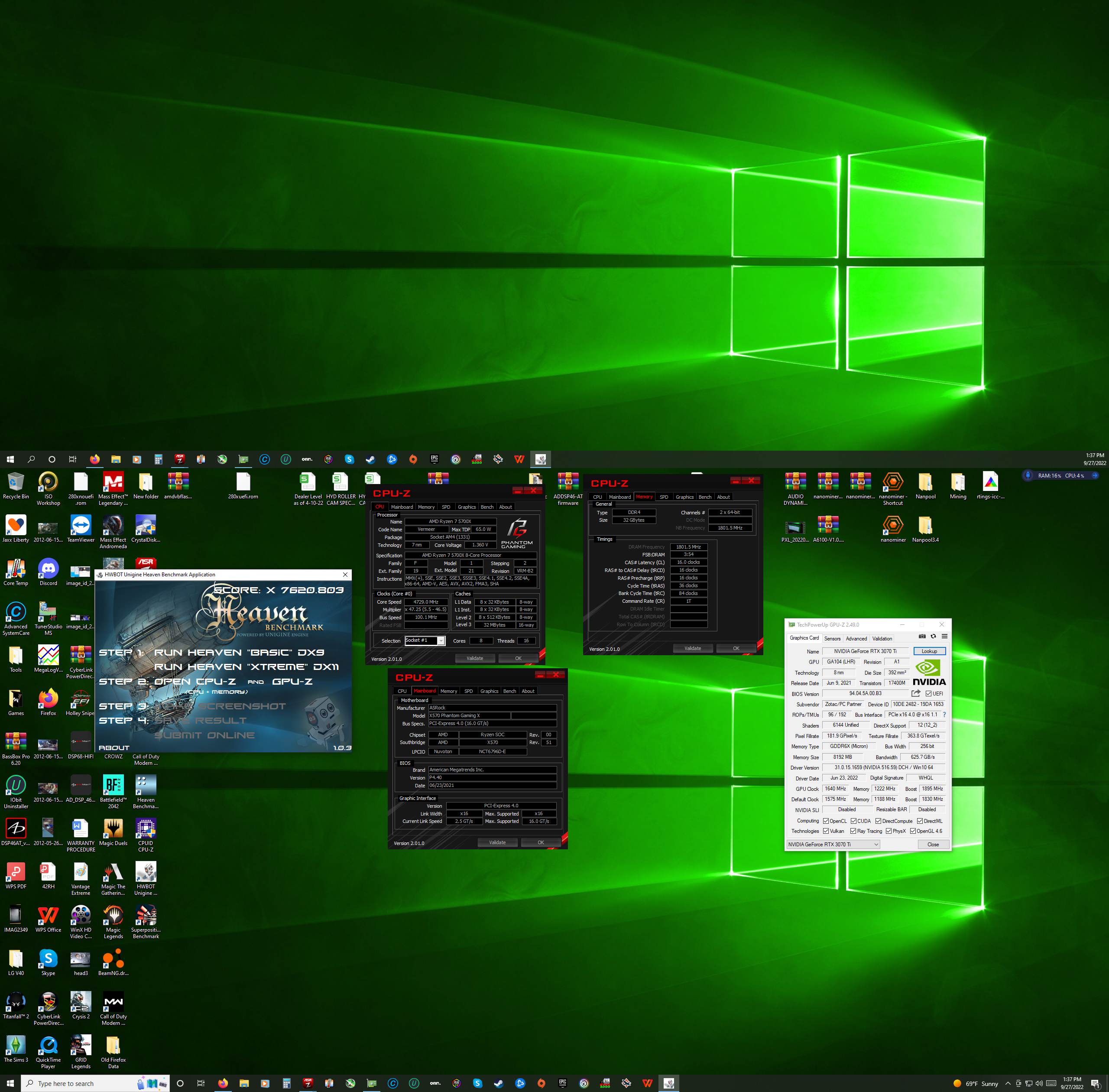The image size is (1109, 1092).
Task: Click ABOUT in HWBOT Heaven window
Action: (113, 748)
